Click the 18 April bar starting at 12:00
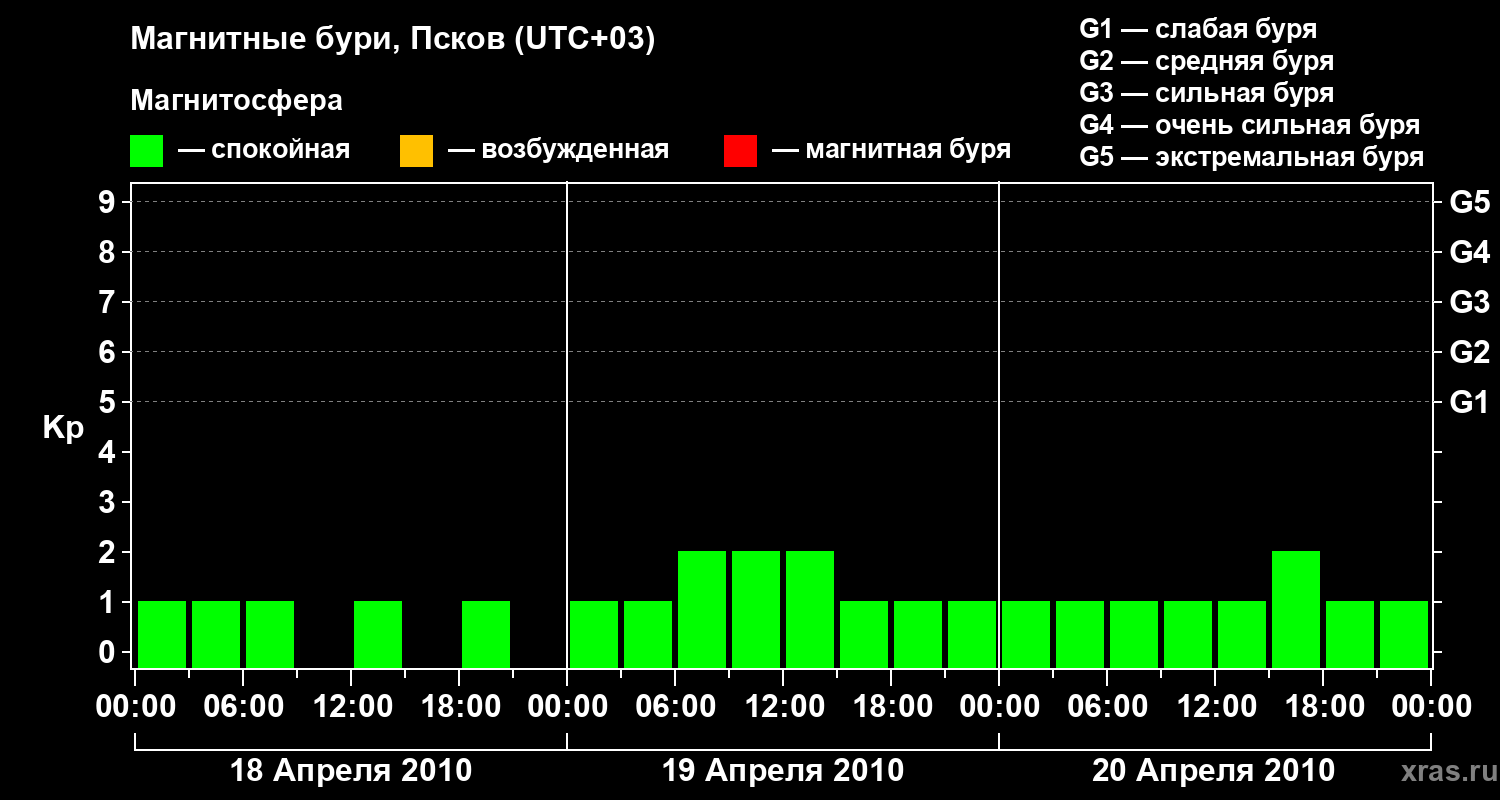 point(378,634)
